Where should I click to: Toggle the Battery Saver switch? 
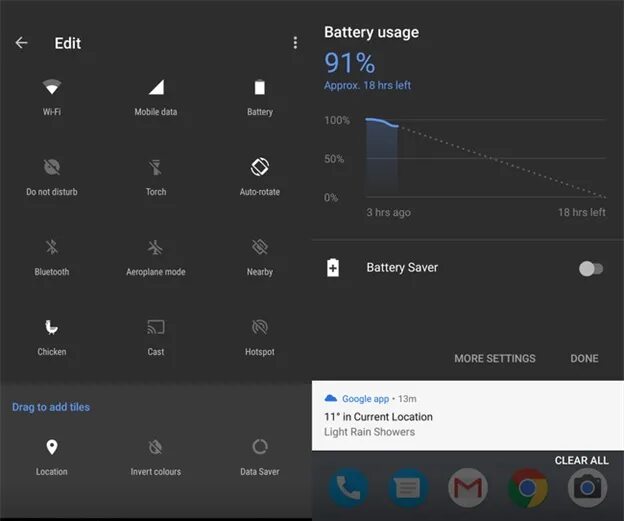591,269
